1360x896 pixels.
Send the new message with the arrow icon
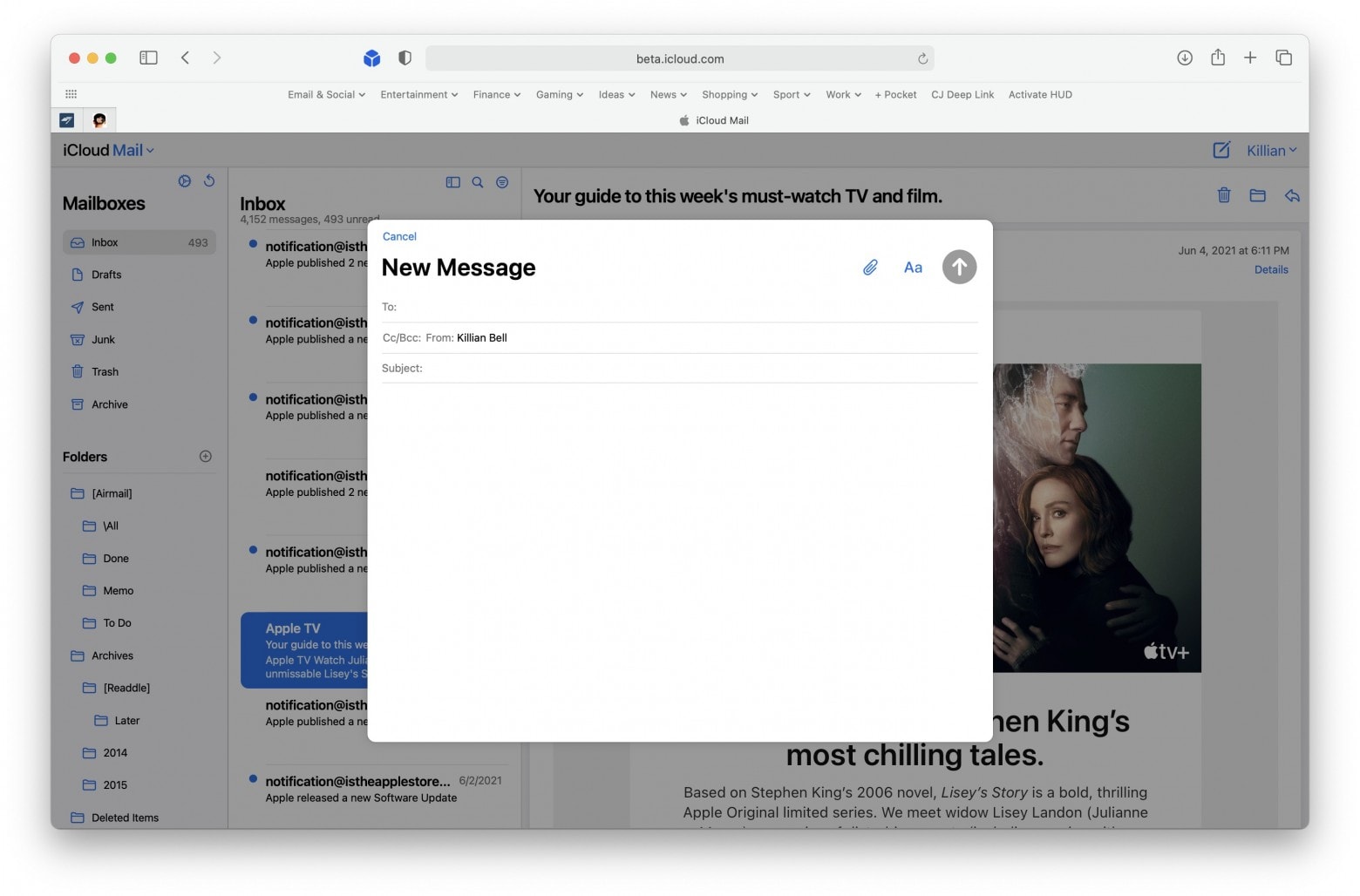(x=959, y=267)
